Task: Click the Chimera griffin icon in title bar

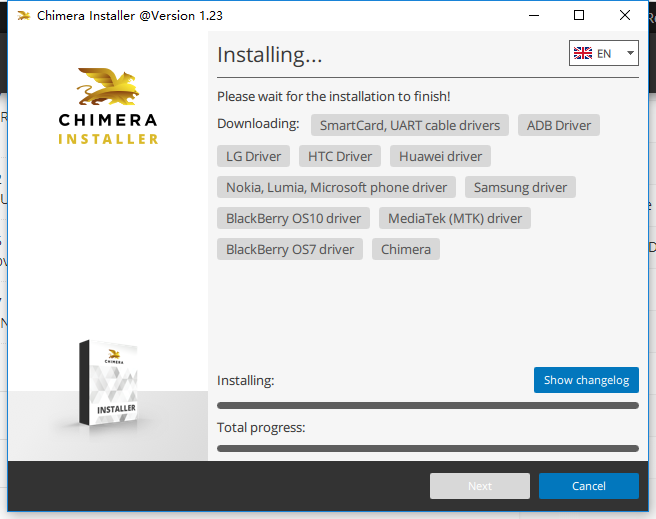Action: pos(24,16)
